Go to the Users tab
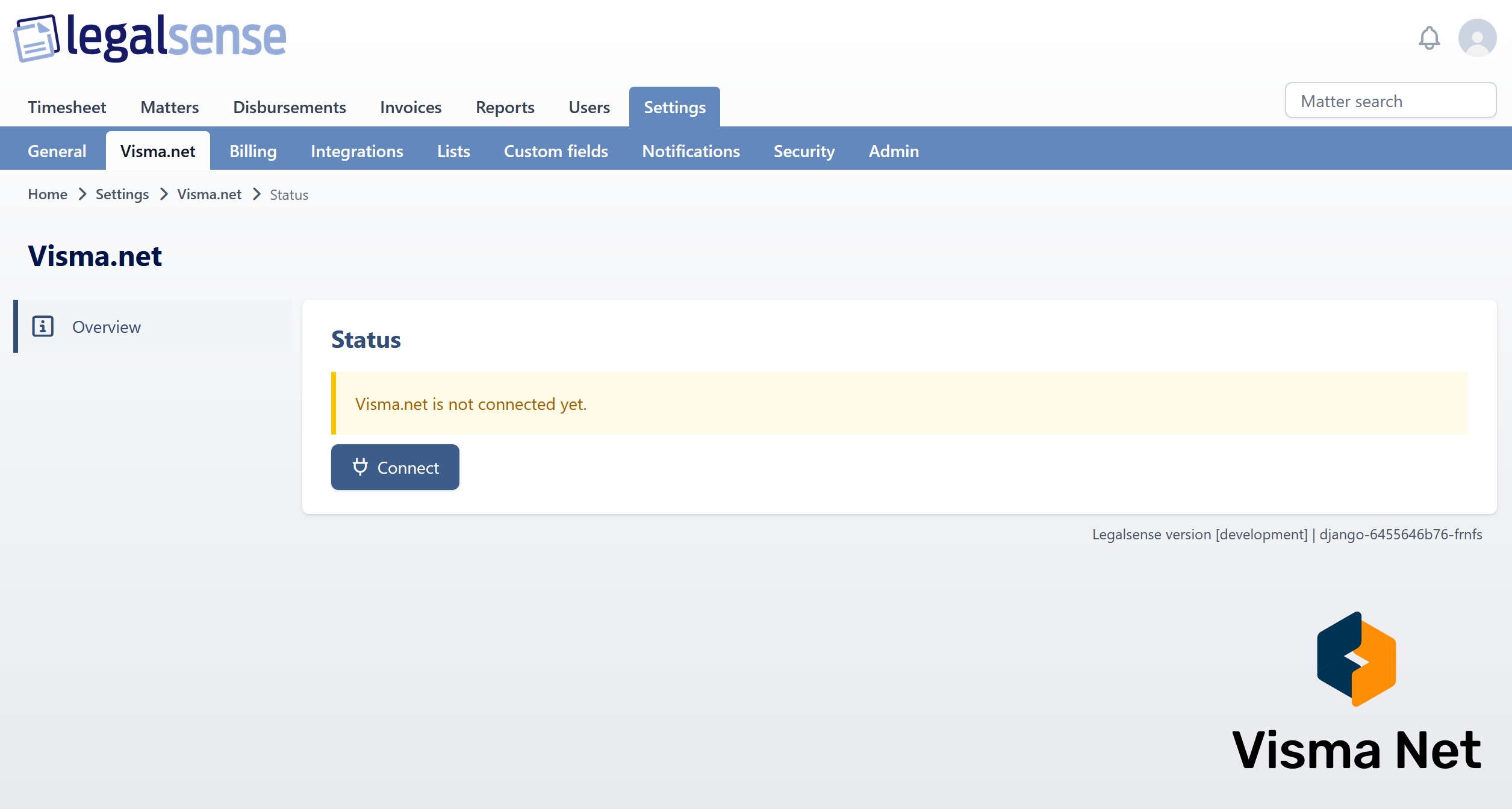This screenshot has width=1512, height=809. pos(590,107)
